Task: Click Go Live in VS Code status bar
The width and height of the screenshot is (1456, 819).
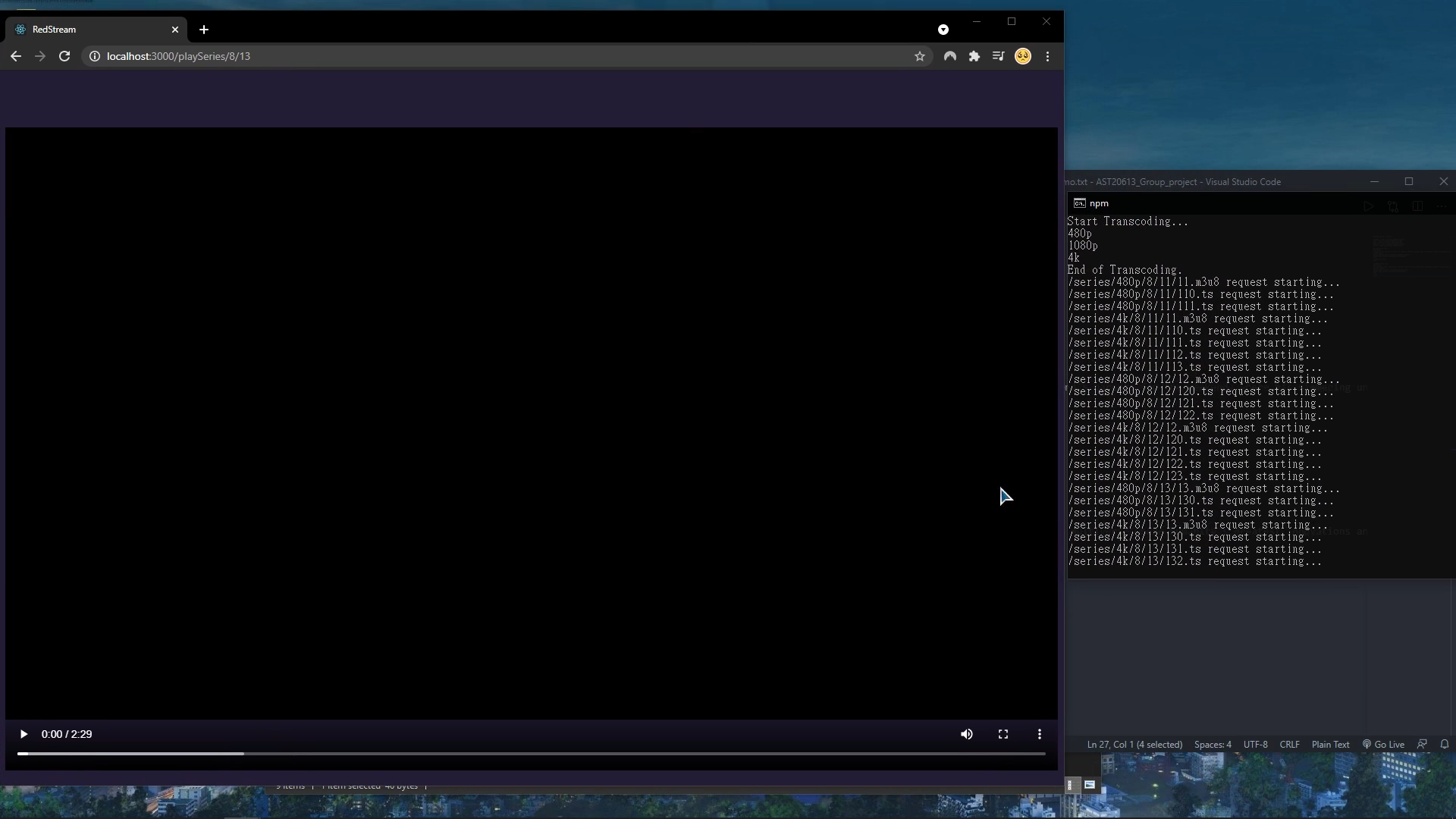Action: 1383,744
